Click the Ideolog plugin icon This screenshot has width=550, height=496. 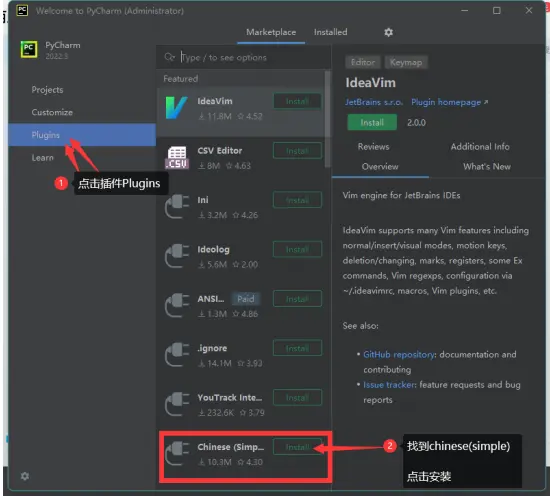click(x=177, y=256)
